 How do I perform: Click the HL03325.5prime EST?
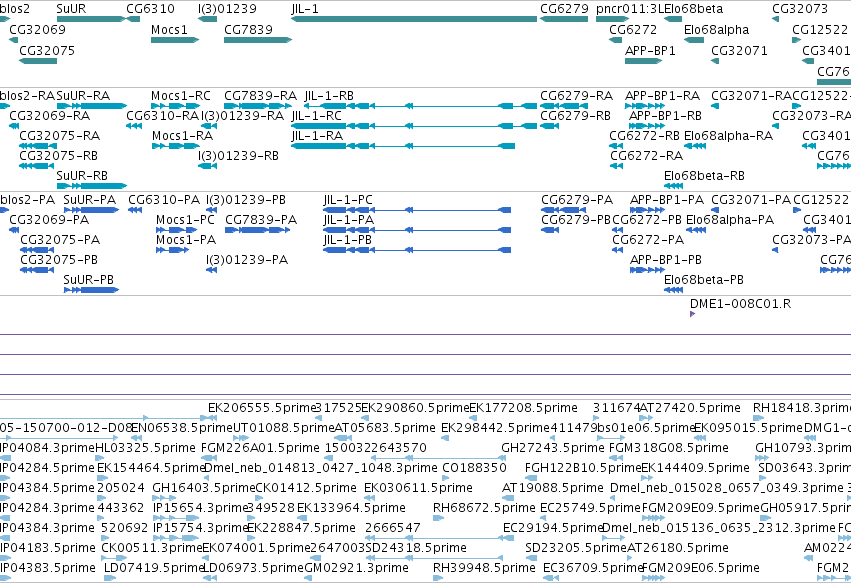click(x=145, y=448)
